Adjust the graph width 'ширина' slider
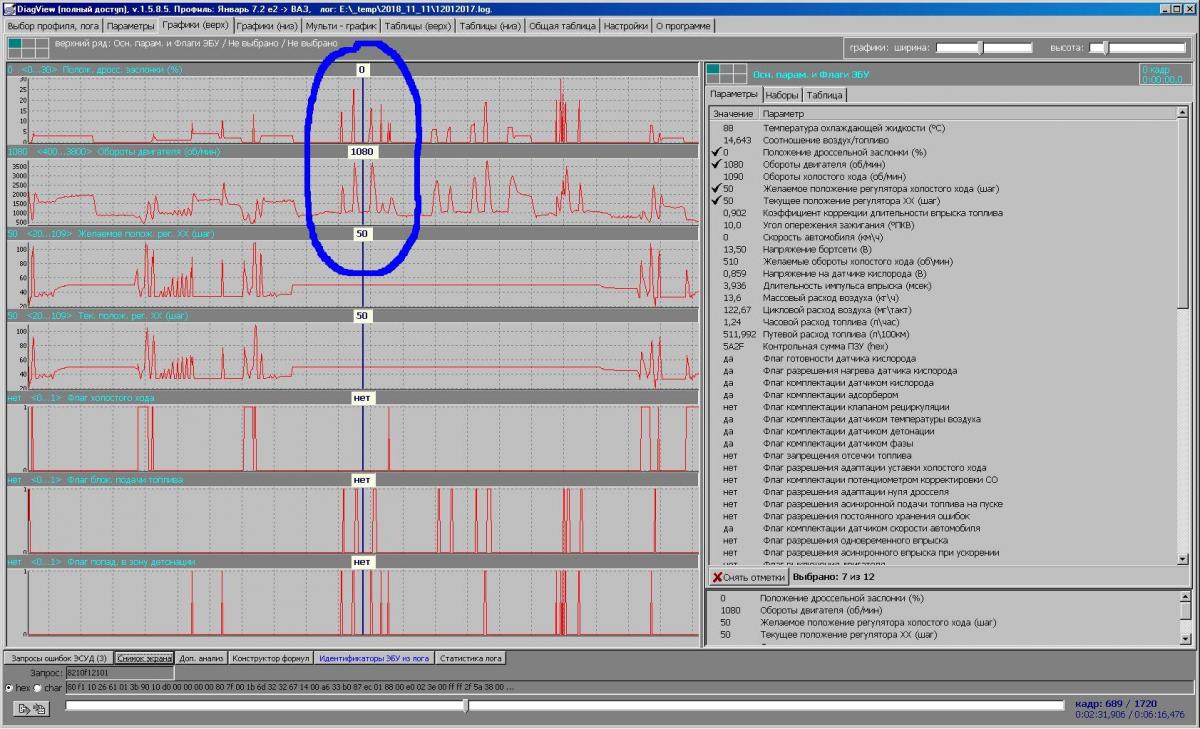 click(x=980, y=47)
